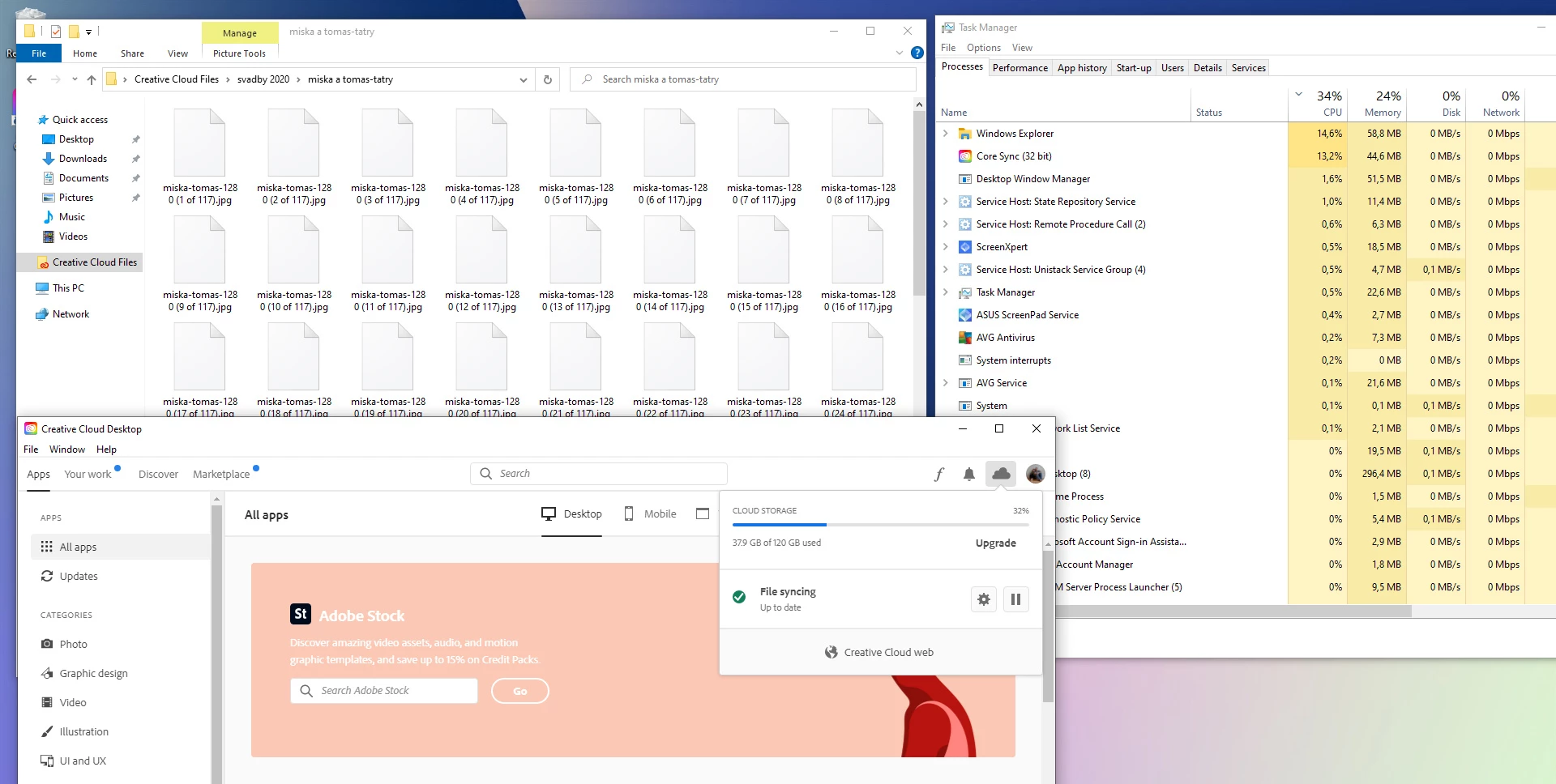This screenshot has width=1556, height=784.
Task: Expand Service Host: Remote Procedure Call row
Action: tap(945, 224)
